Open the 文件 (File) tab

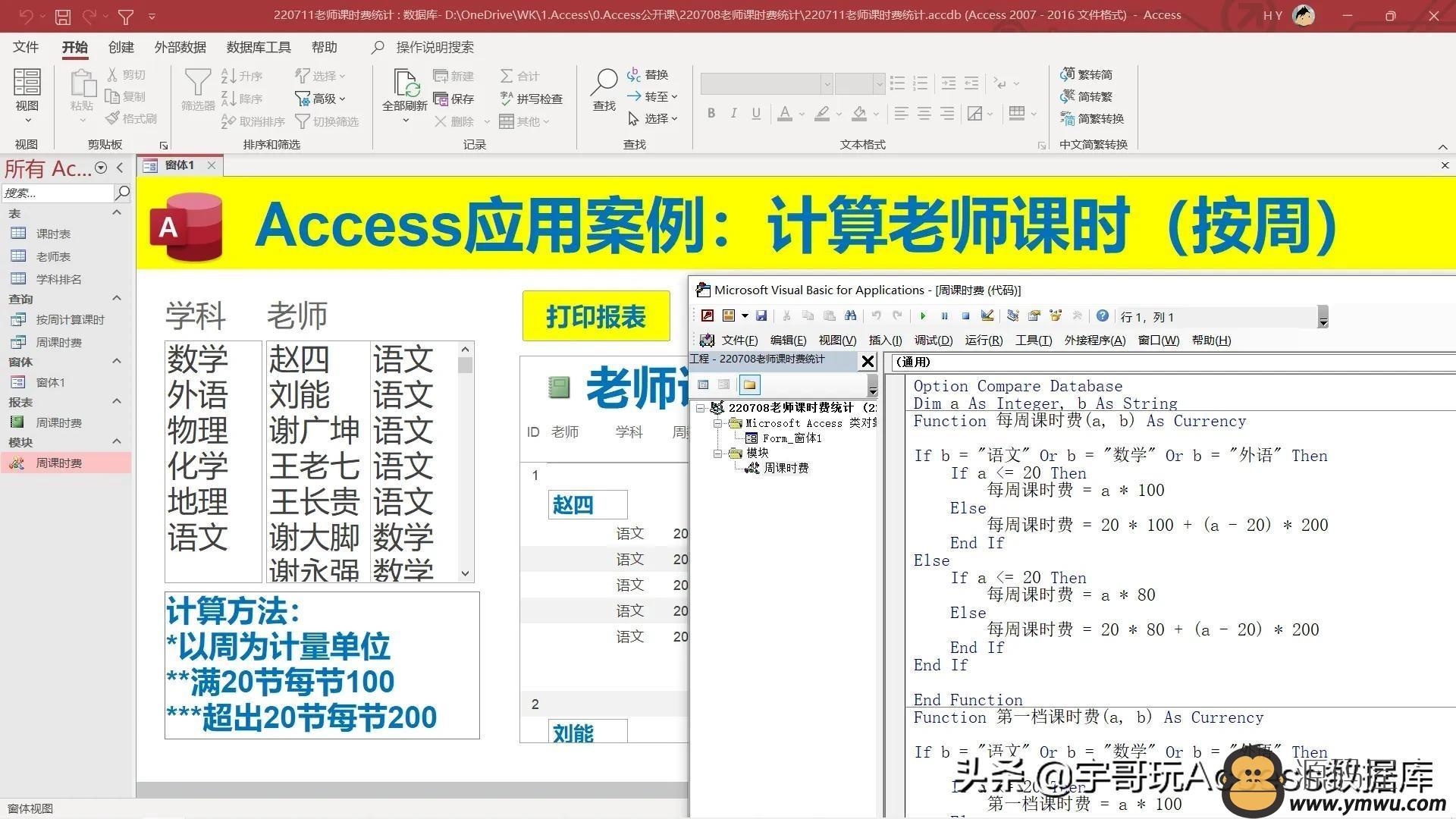point(26,47)
